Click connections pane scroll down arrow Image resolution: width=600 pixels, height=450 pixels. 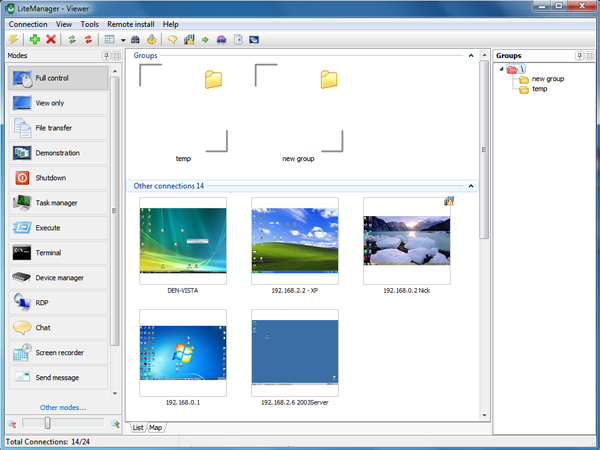484,415
